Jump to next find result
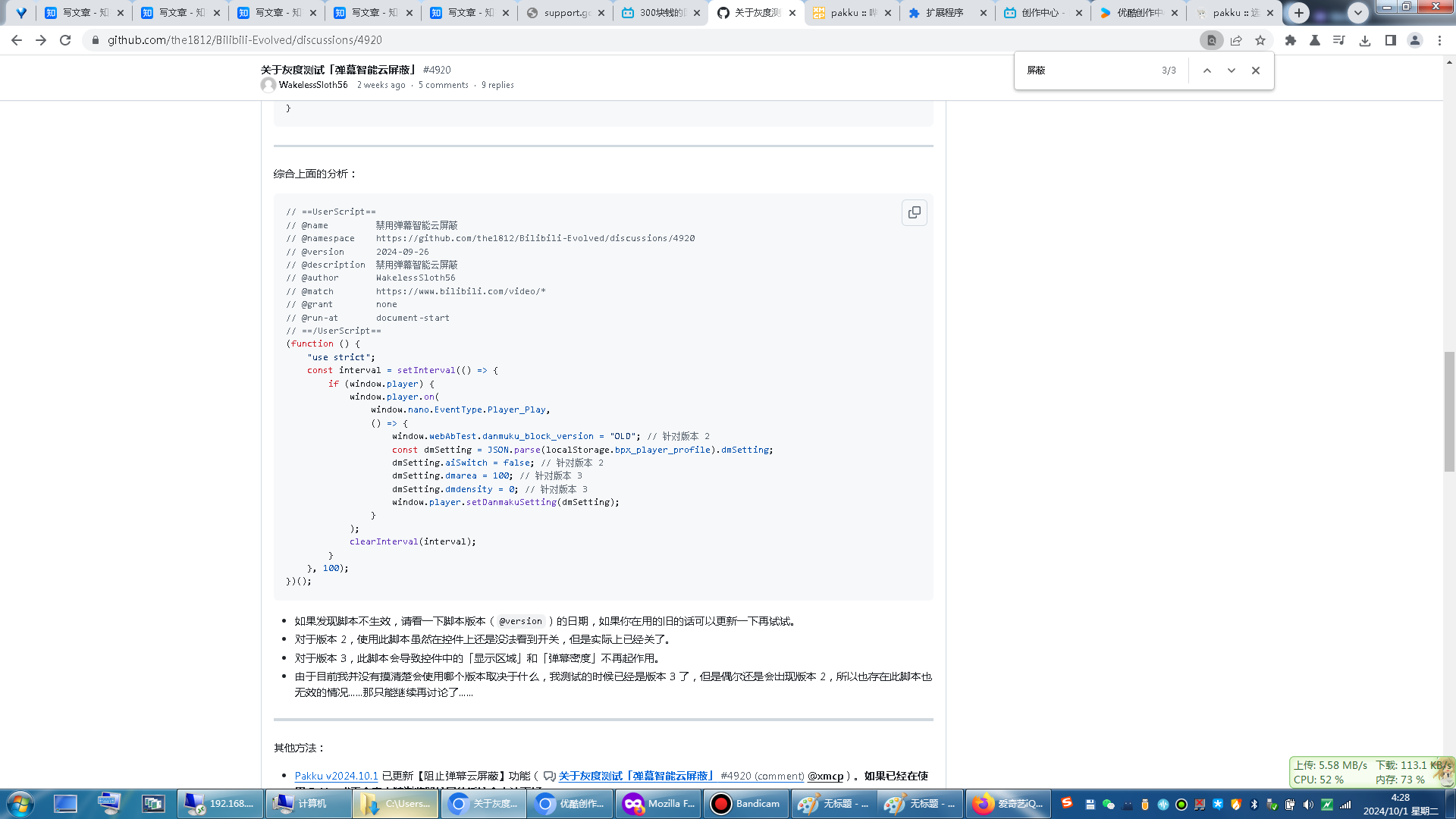This screenshot has width=1456, height=819. click(1232, 71)
